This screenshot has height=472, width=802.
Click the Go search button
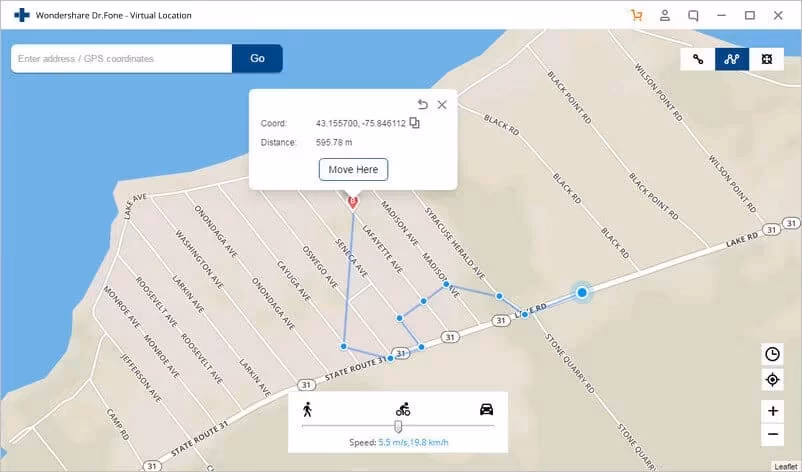[x=257, y=59]
